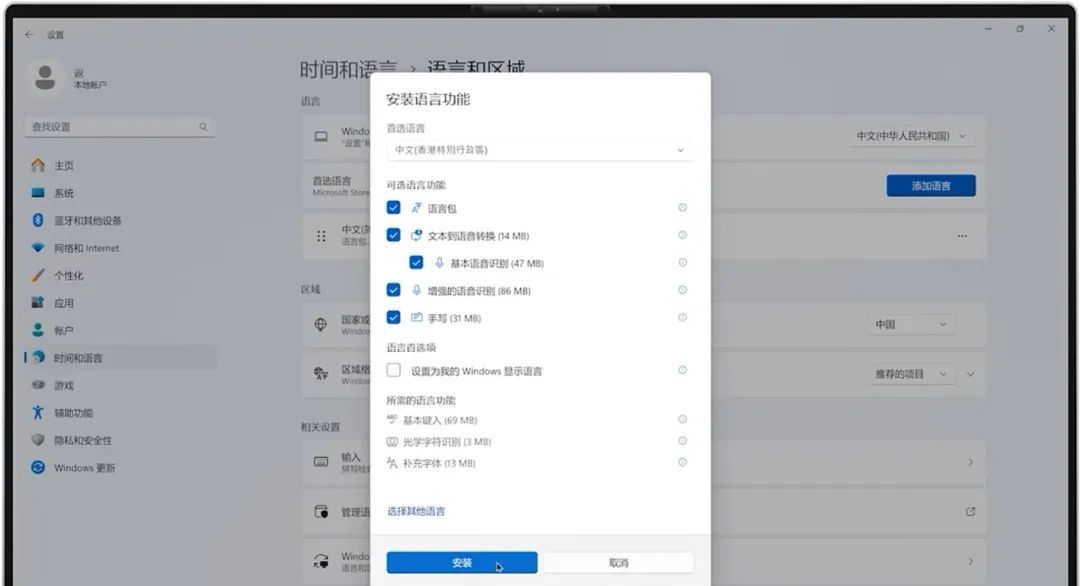1080x586 pixels.
Task: Expand the 区域格式 row chevron
Action: coord(970,375)
